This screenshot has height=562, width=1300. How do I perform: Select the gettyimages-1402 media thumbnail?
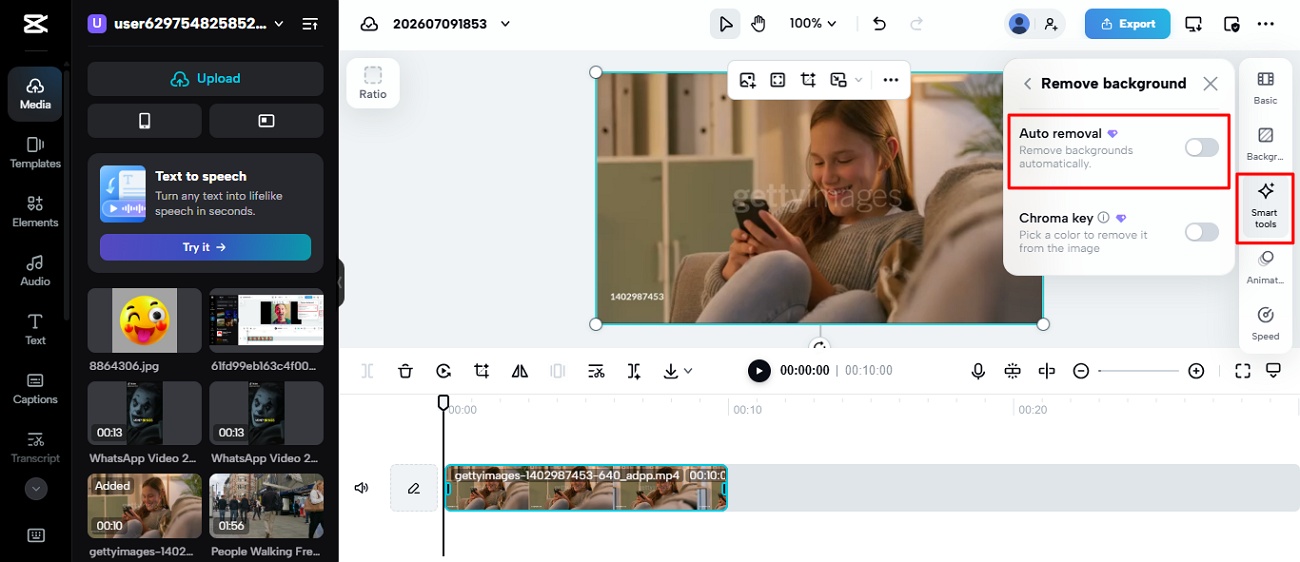click(x=144, y=506)
